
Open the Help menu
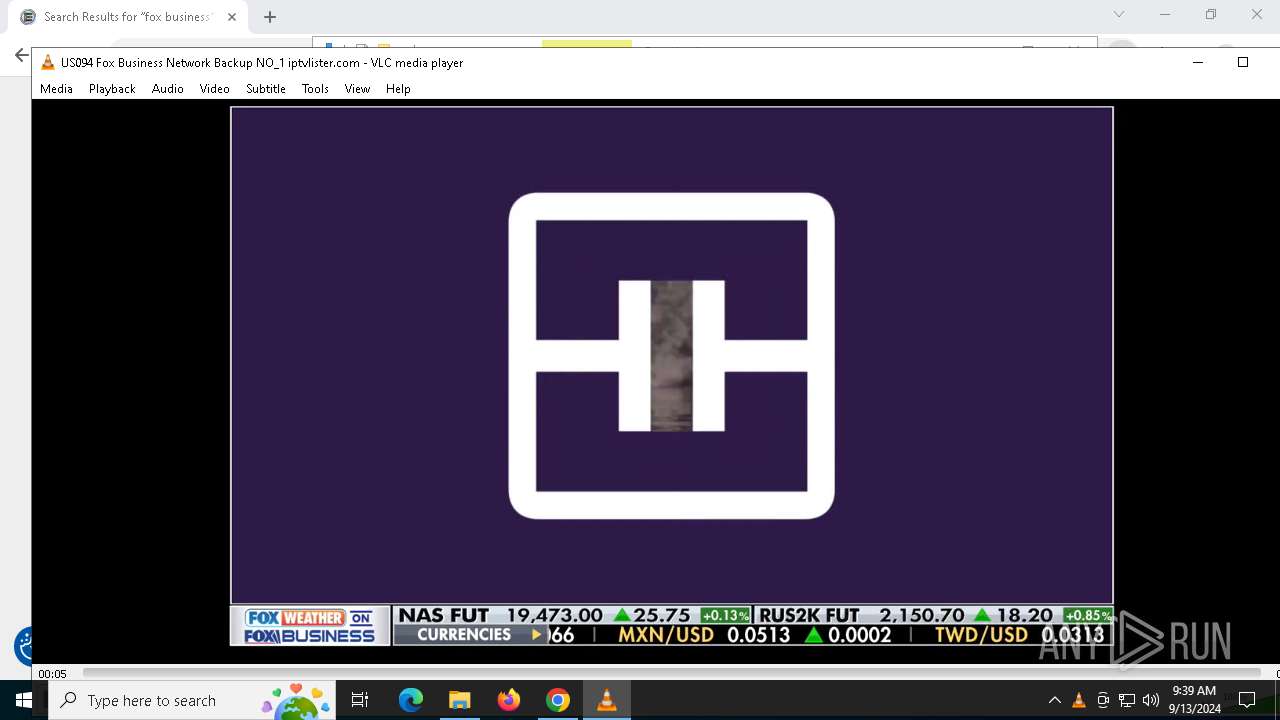(398, 89)
